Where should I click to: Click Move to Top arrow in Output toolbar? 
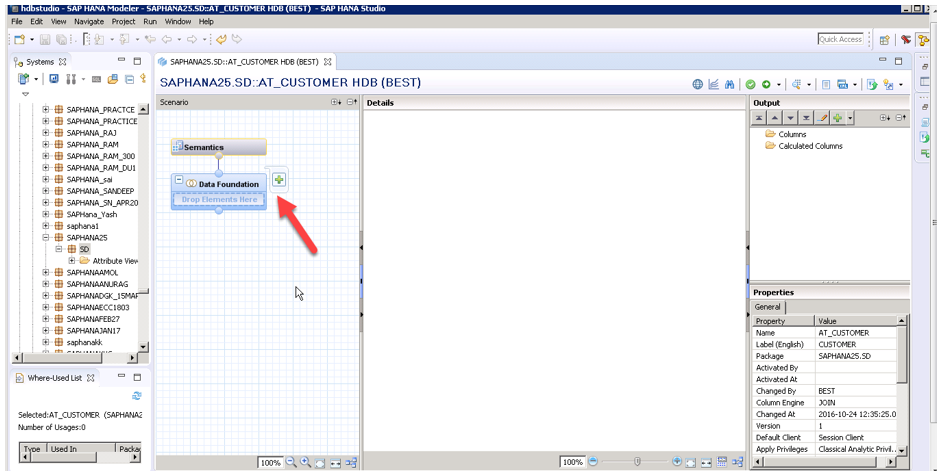(x=759, y=118)
